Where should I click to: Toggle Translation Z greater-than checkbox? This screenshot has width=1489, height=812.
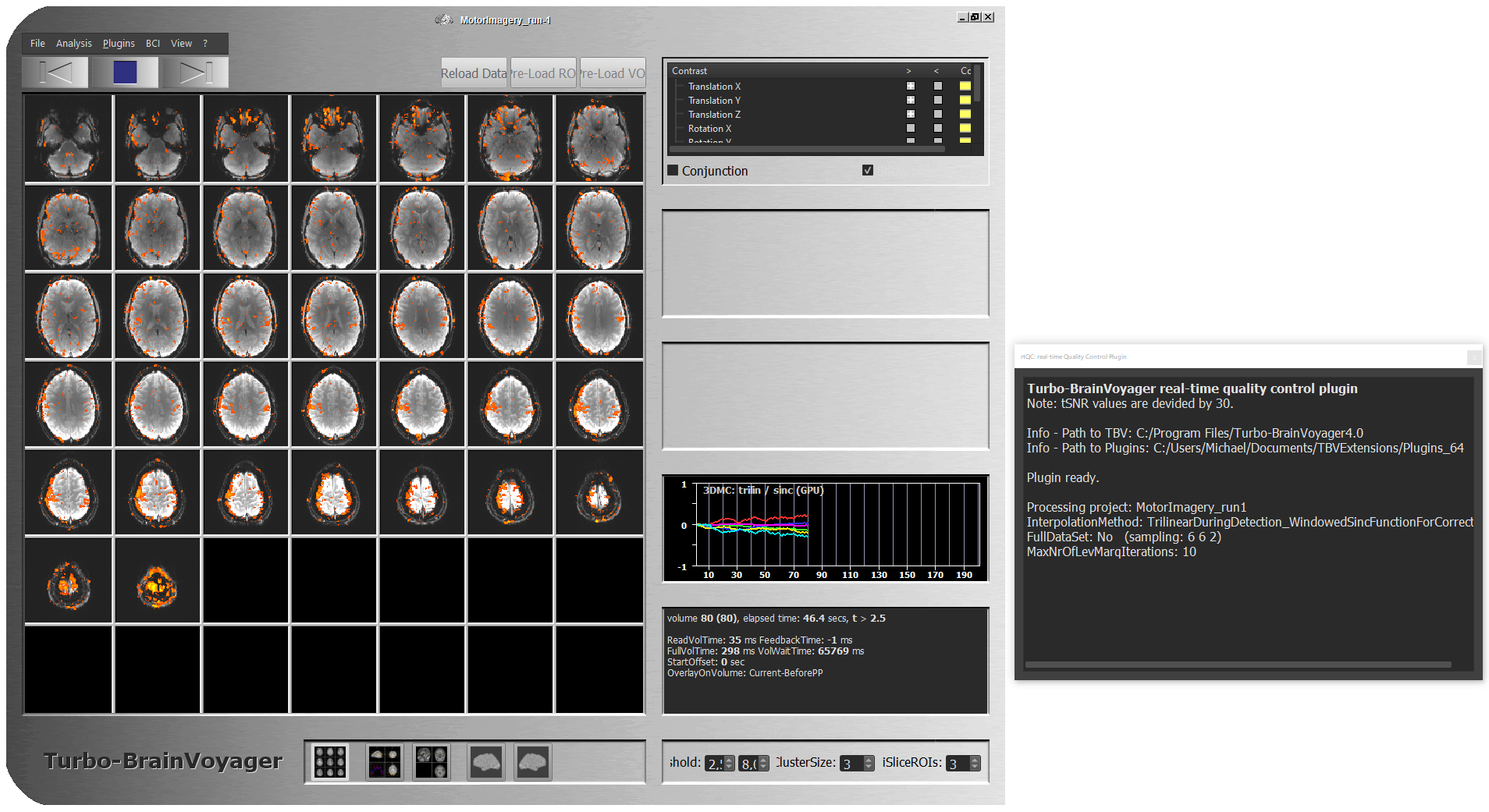point(910,114)
